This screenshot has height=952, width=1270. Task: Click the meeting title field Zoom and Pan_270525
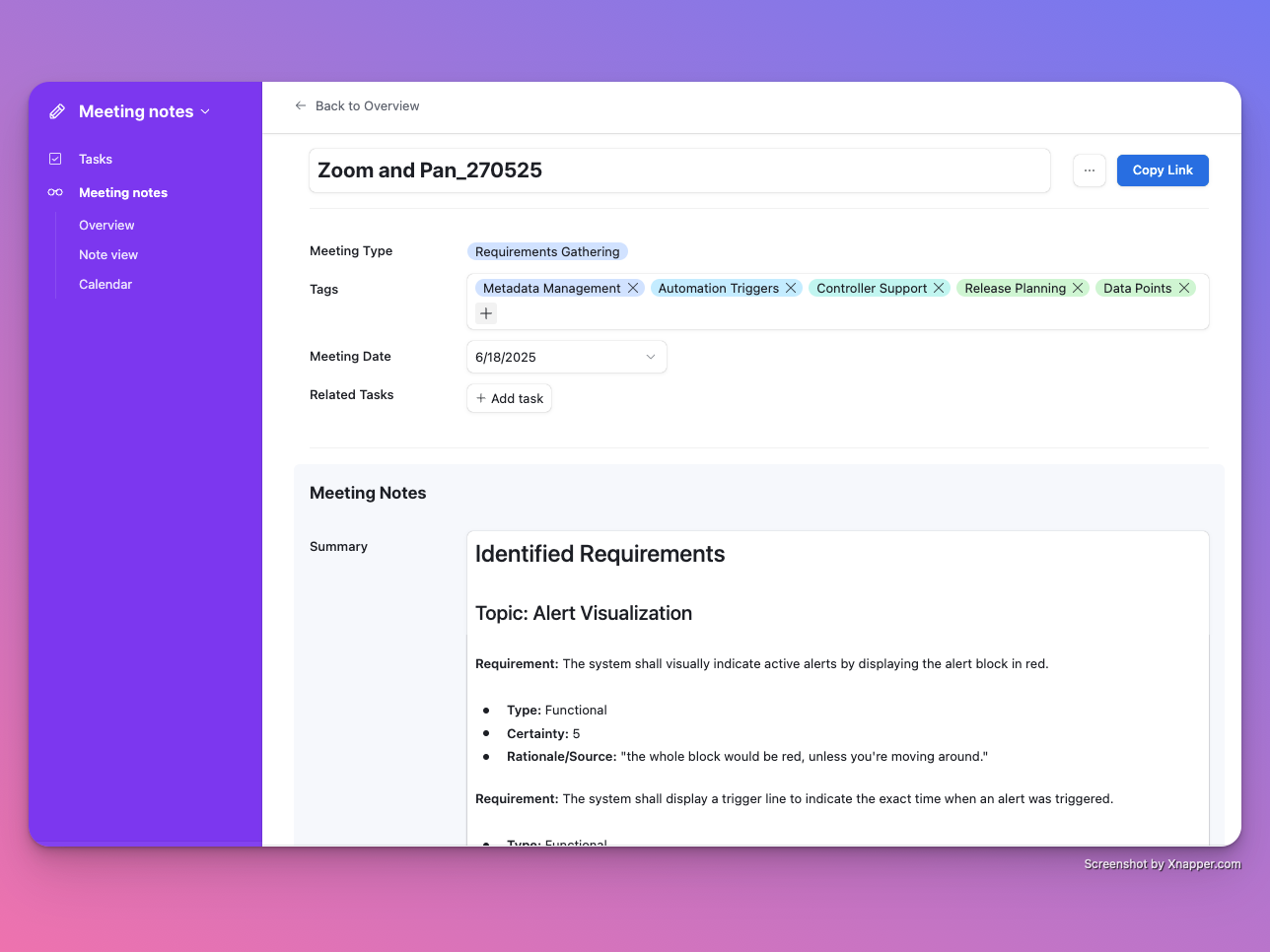(x=678, y=170)
